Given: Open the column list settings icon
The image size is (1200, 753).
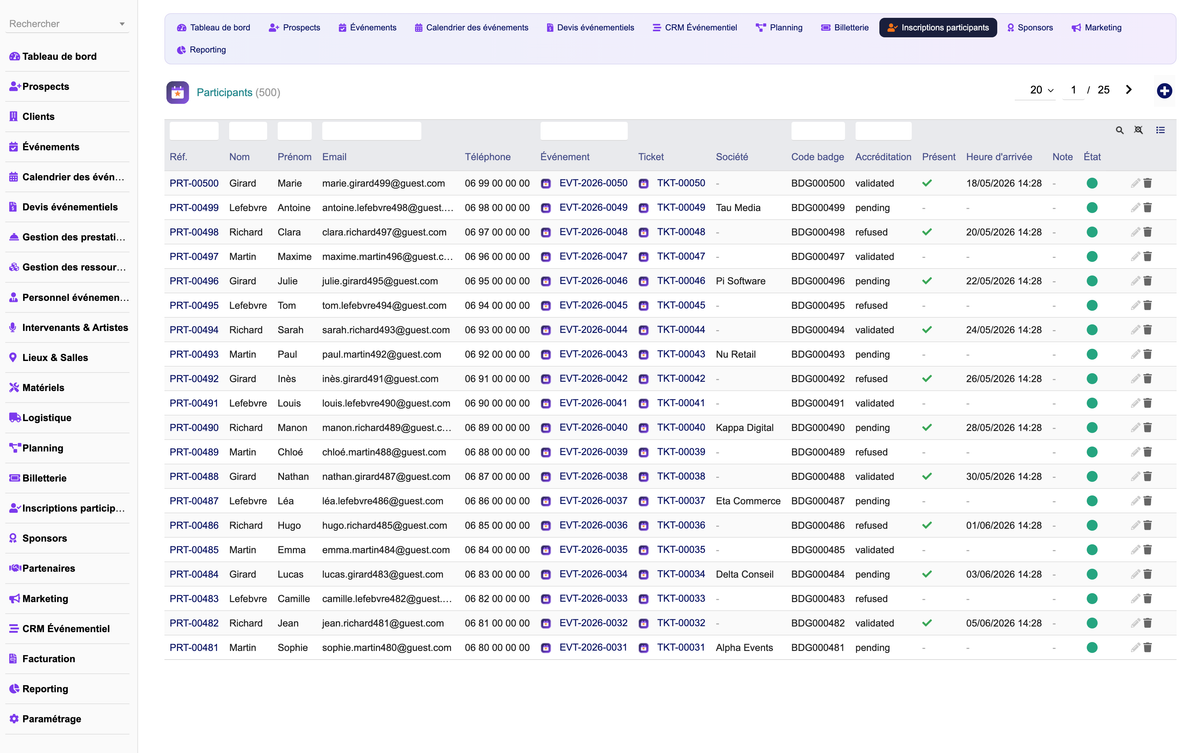Looking at the screenshot, I should (1160, 130).
